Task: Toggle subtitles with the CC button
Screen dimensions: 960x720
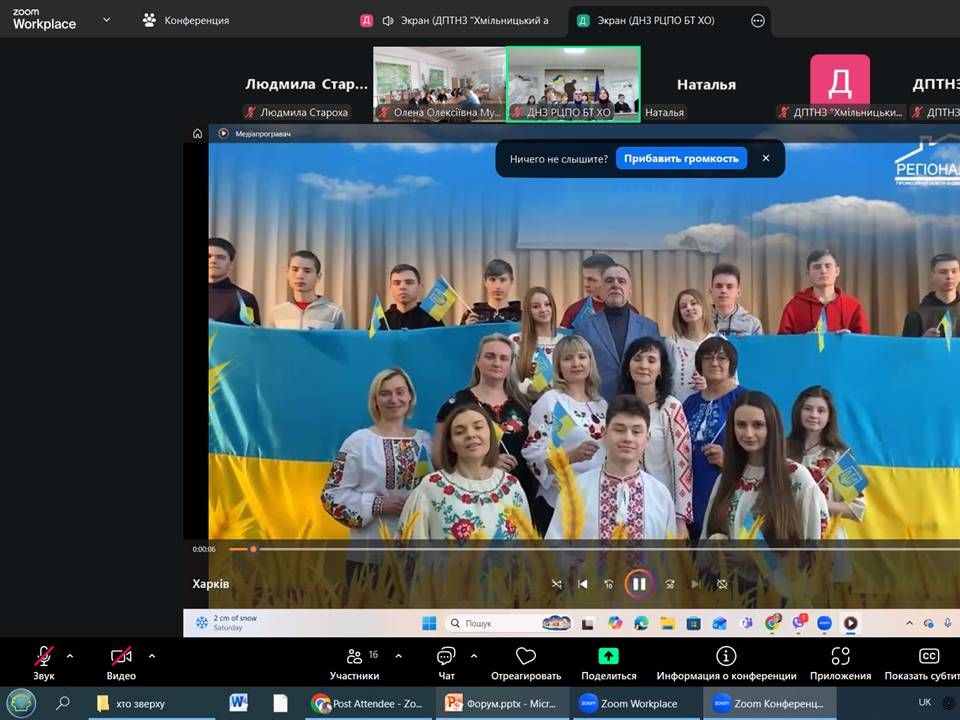Action: click(928, 656)
